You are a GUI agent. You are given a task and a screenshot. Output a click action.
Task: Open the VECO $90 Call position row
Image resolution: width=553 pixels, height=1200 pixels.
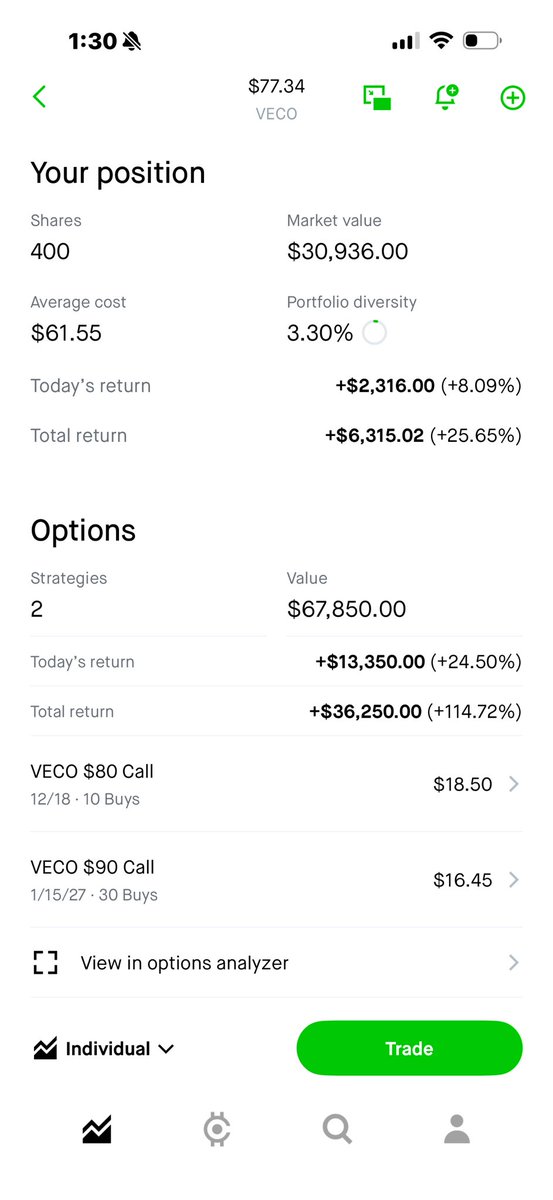click(276, 880)
